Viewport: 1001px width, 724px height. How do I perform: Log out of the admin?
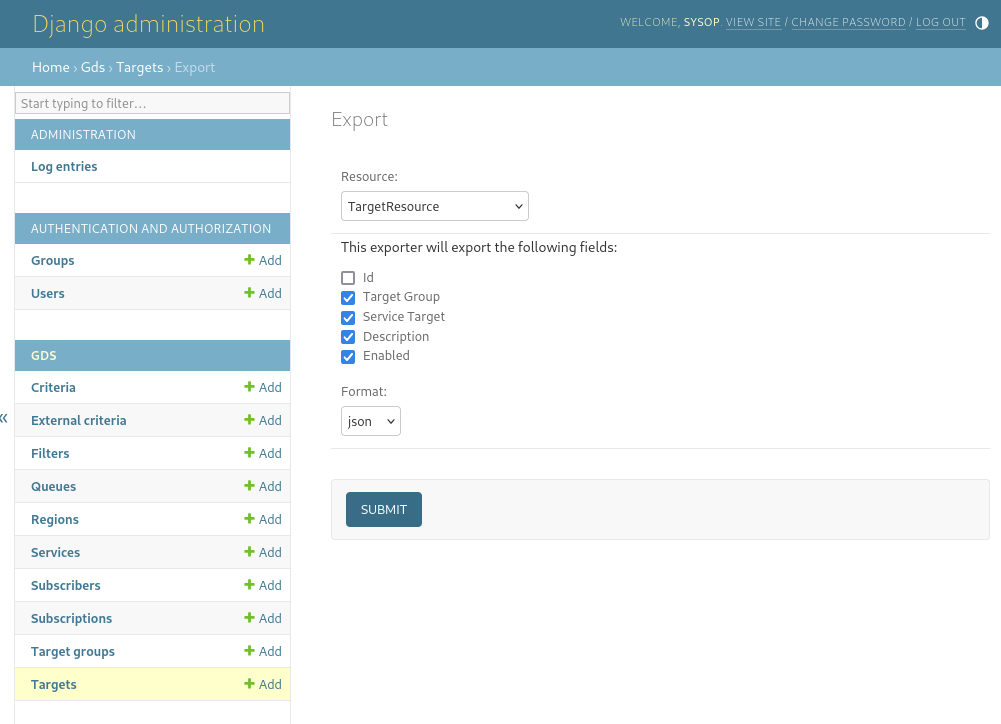[940, 22]
